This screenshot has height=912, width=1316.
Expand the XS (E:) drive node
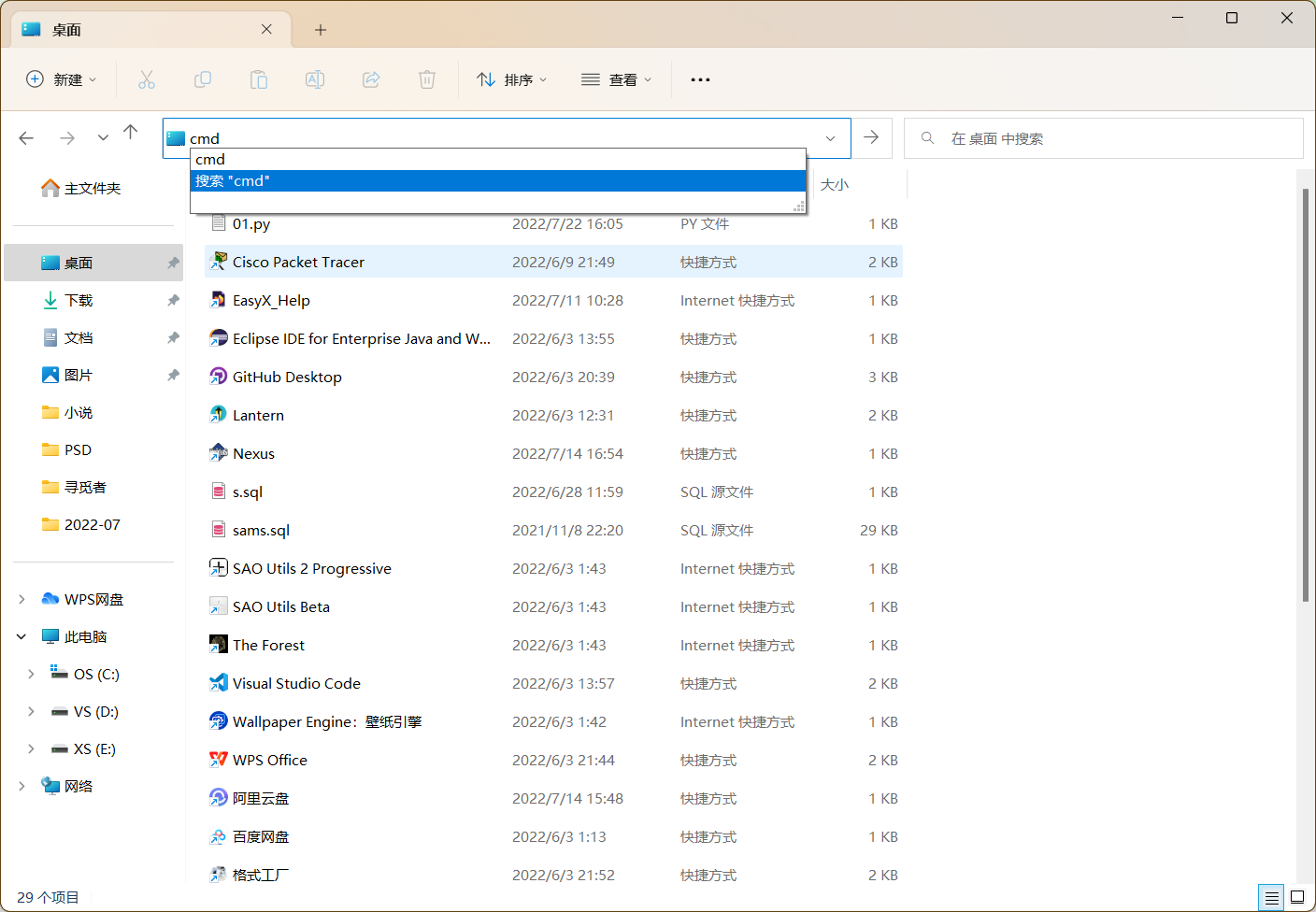(31, 748)
